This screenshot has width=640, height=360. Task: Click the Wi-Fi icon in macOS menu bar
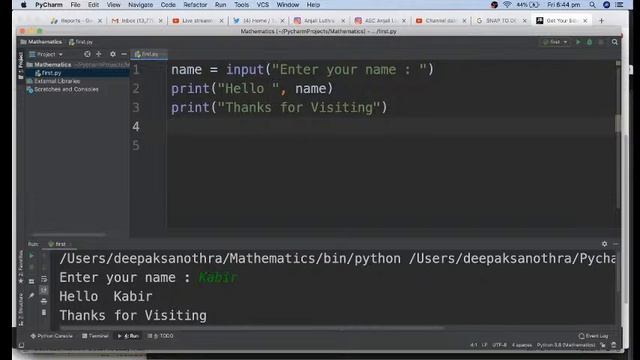tap(507, 5)
